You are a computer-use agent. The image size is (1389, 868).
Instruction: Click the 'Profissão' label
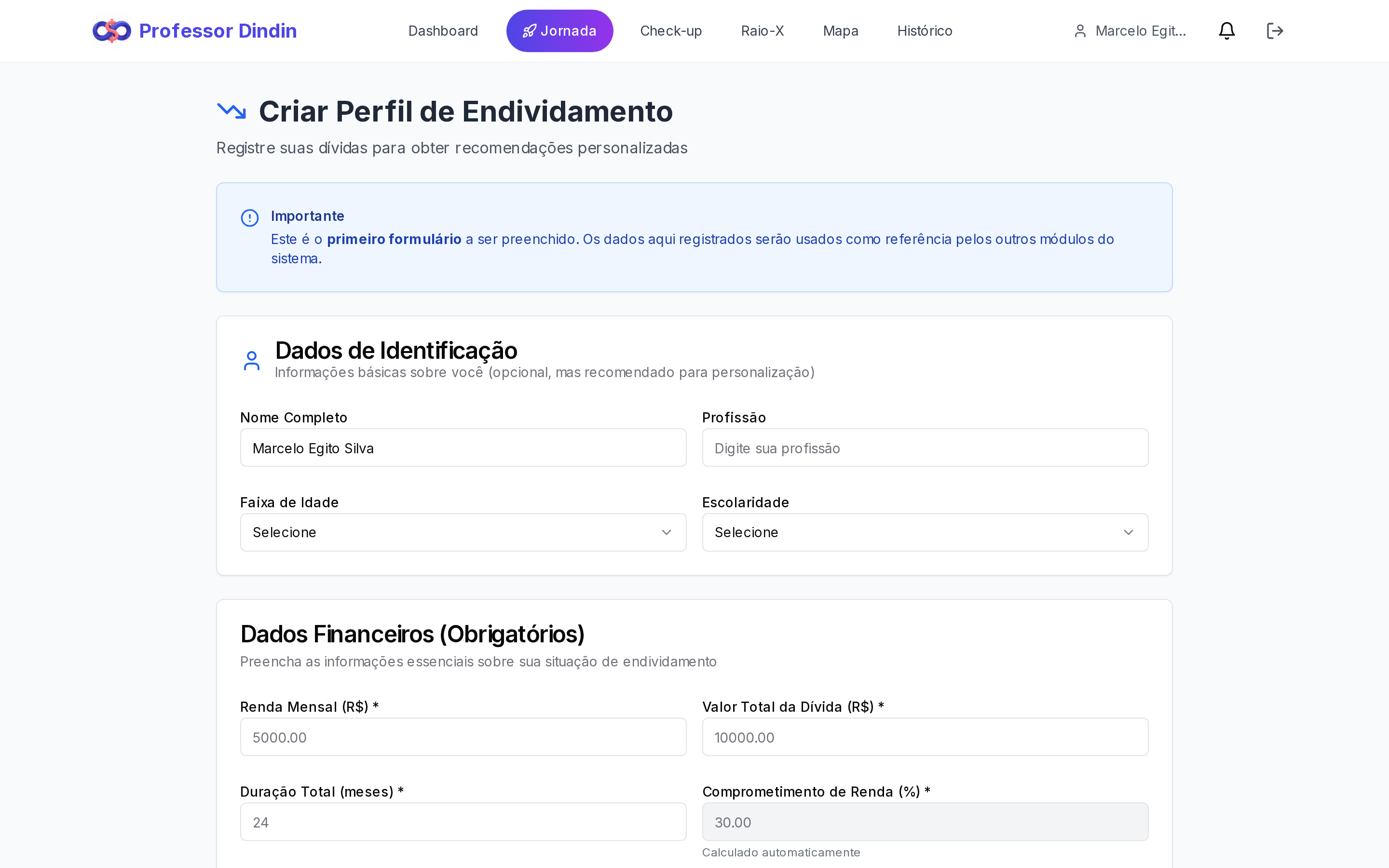tap(734, 417)
